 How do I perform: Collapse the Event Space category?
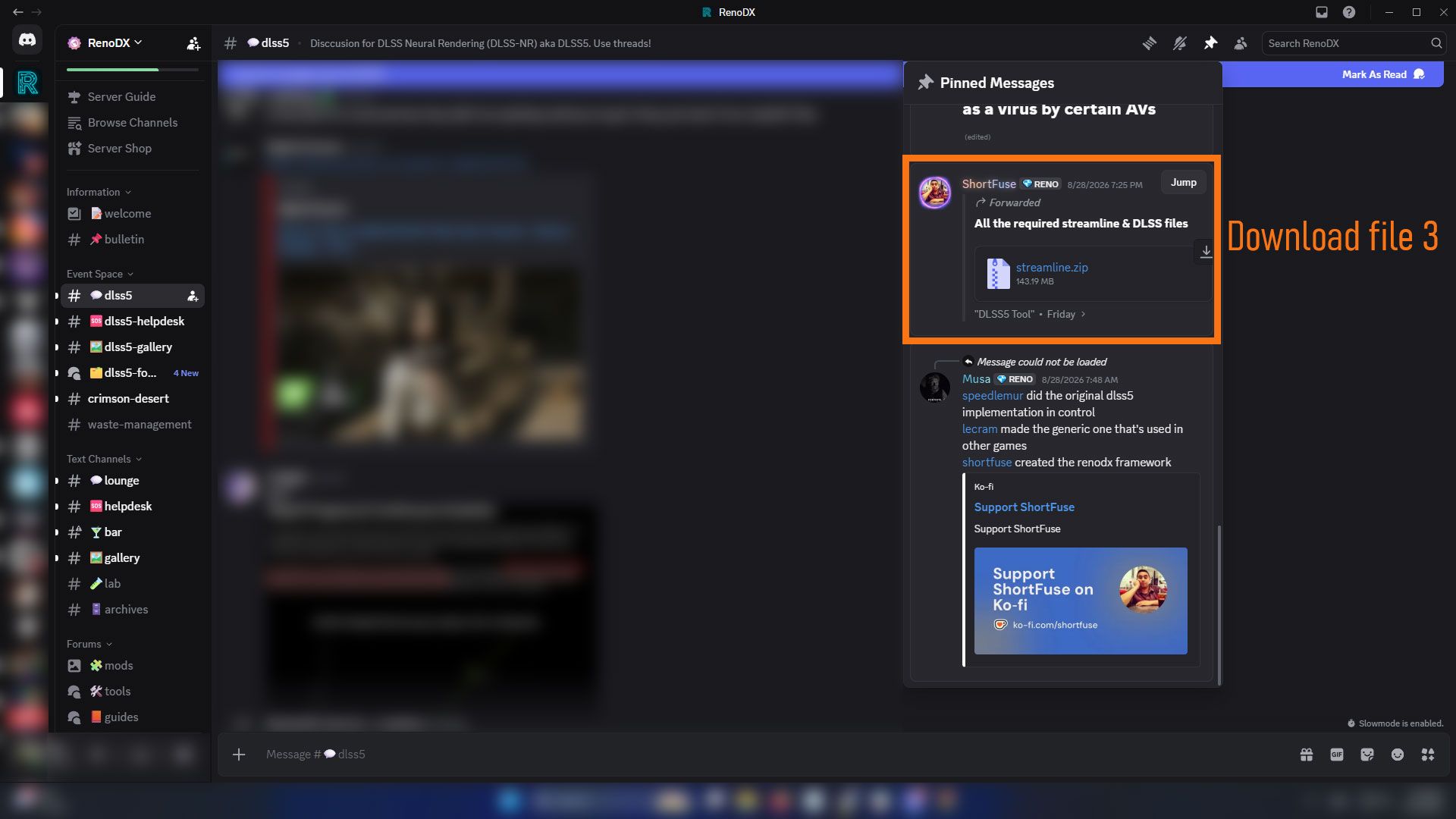[x=99, y=274]
